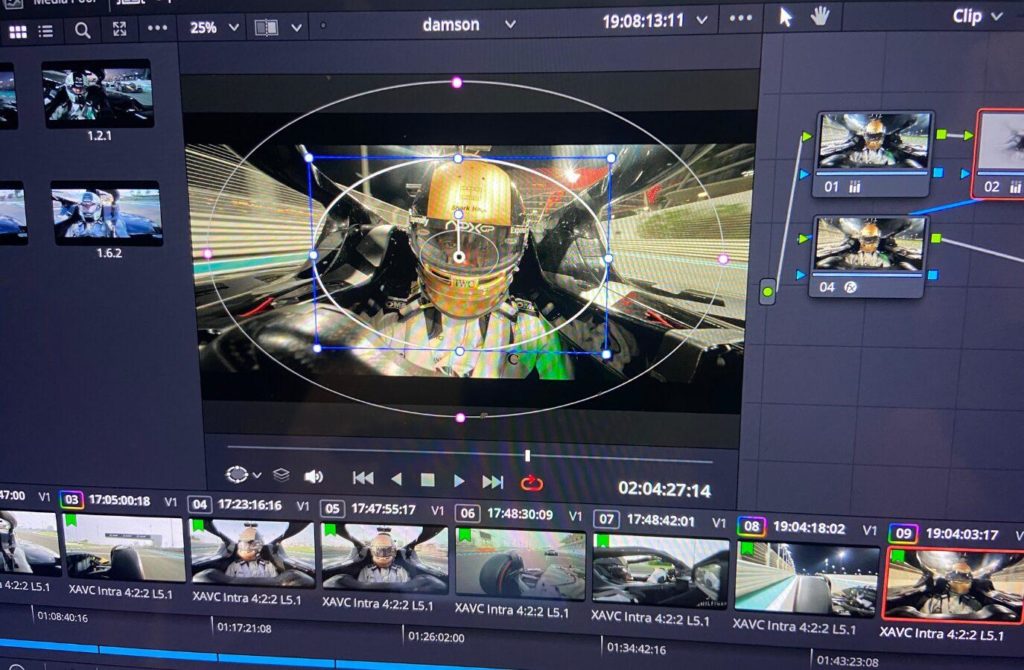The height and width of the screenshot is (670, 1024).
Task: Toggle the split screen viewer mode
Action: point(266,27)
